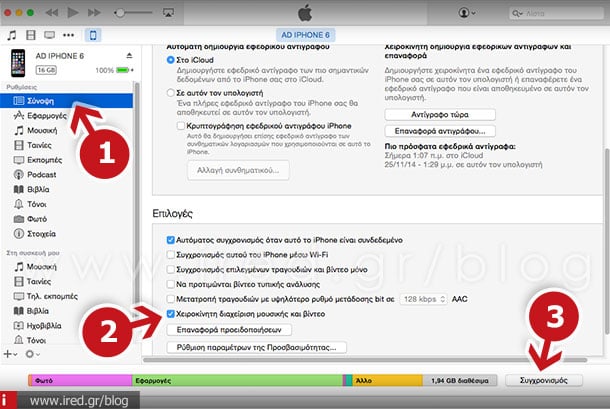Click the main pane vertical scrollbar

pos(607,241)
